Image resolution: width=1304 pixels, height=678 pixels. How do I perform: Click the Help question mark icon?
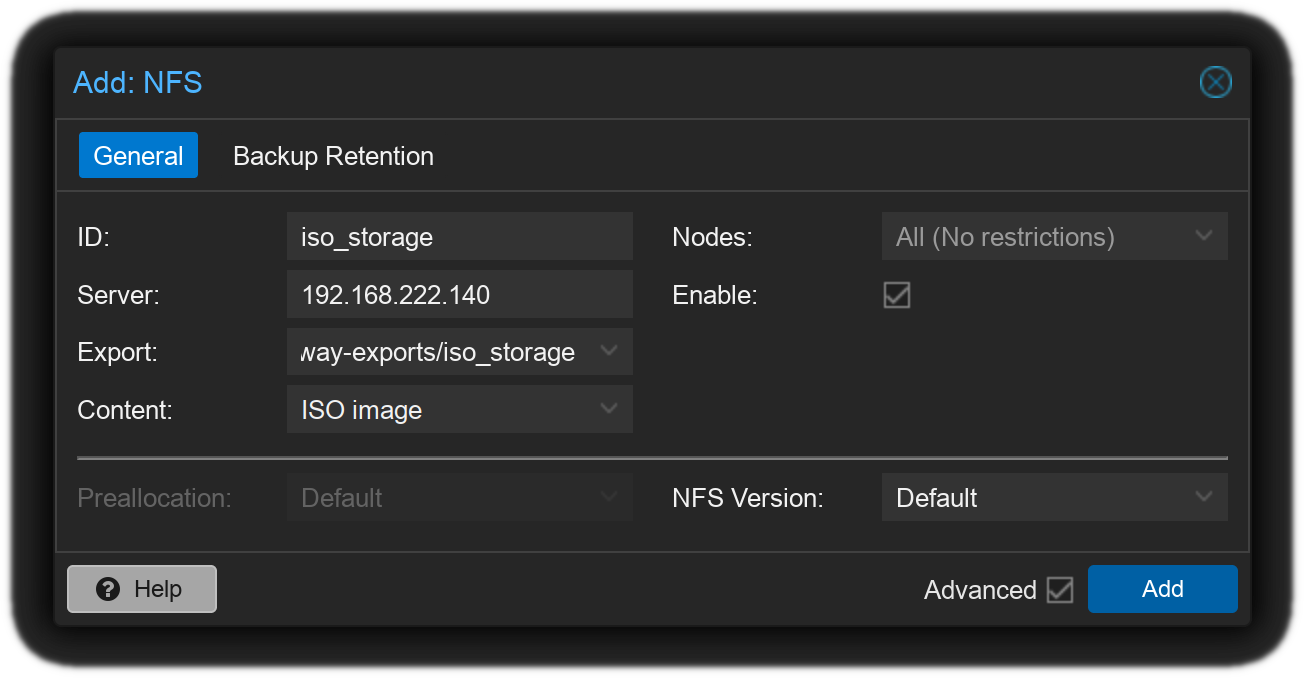coord(108,589)
